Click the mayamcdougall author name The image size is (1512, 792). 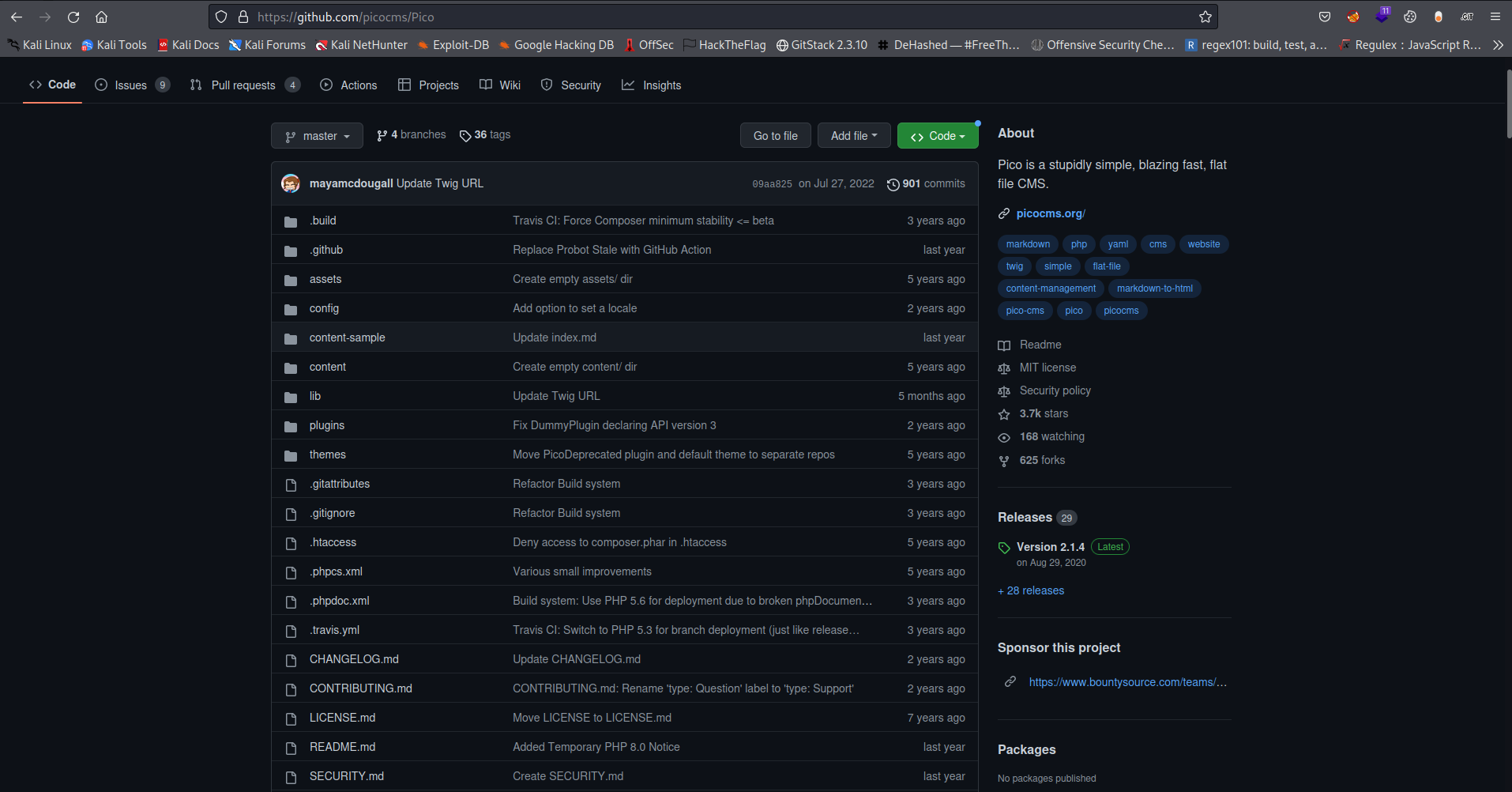tap(351, 183)
